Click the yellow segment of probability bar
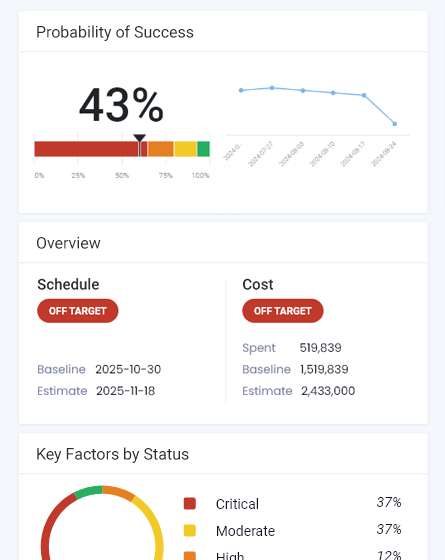 [185, 149]
